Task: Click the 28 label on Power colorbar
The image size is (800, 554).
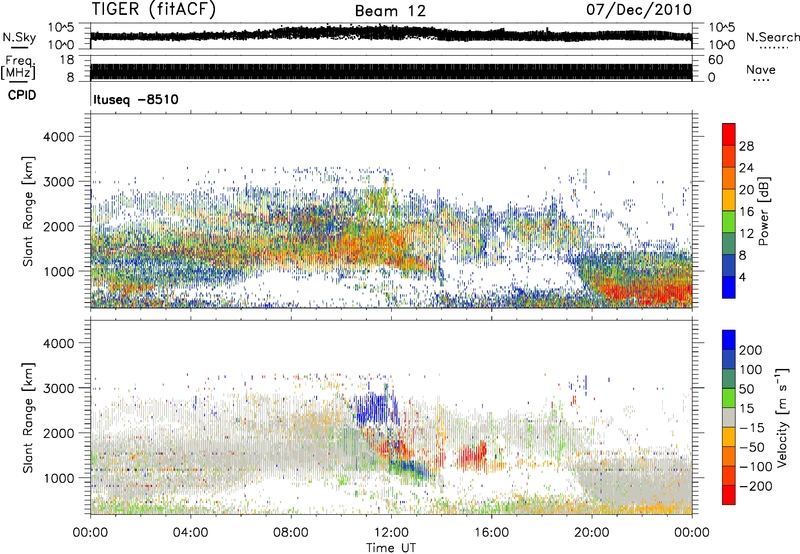Action: (x=746, y=146)
